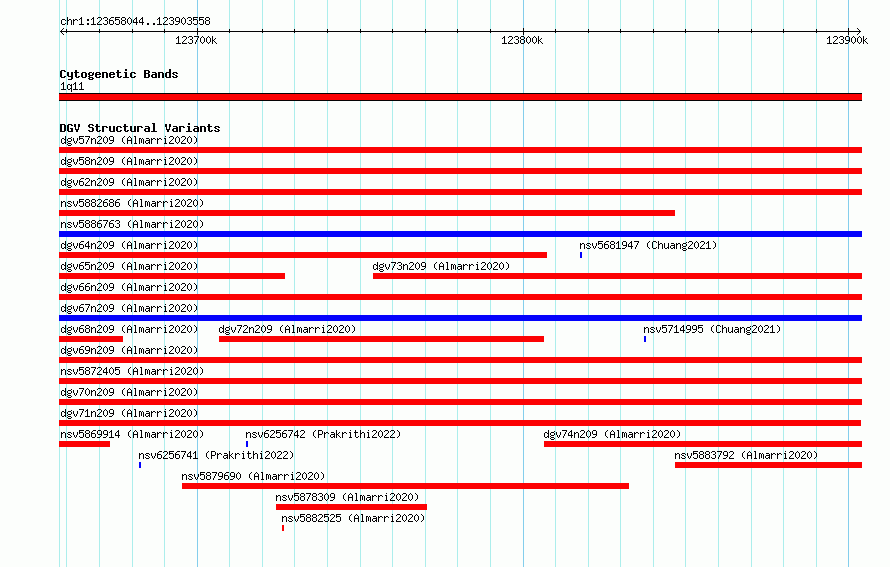Click the dgv58n209 (Almarri2020) label
890x567 pixels.
129,161
